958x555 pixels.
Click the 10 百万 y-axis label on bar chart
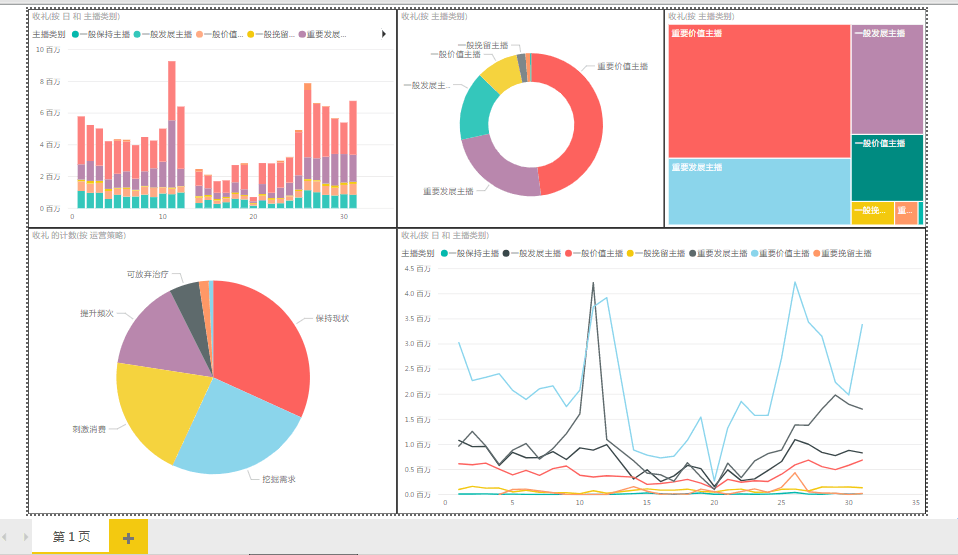coord(48,50)
